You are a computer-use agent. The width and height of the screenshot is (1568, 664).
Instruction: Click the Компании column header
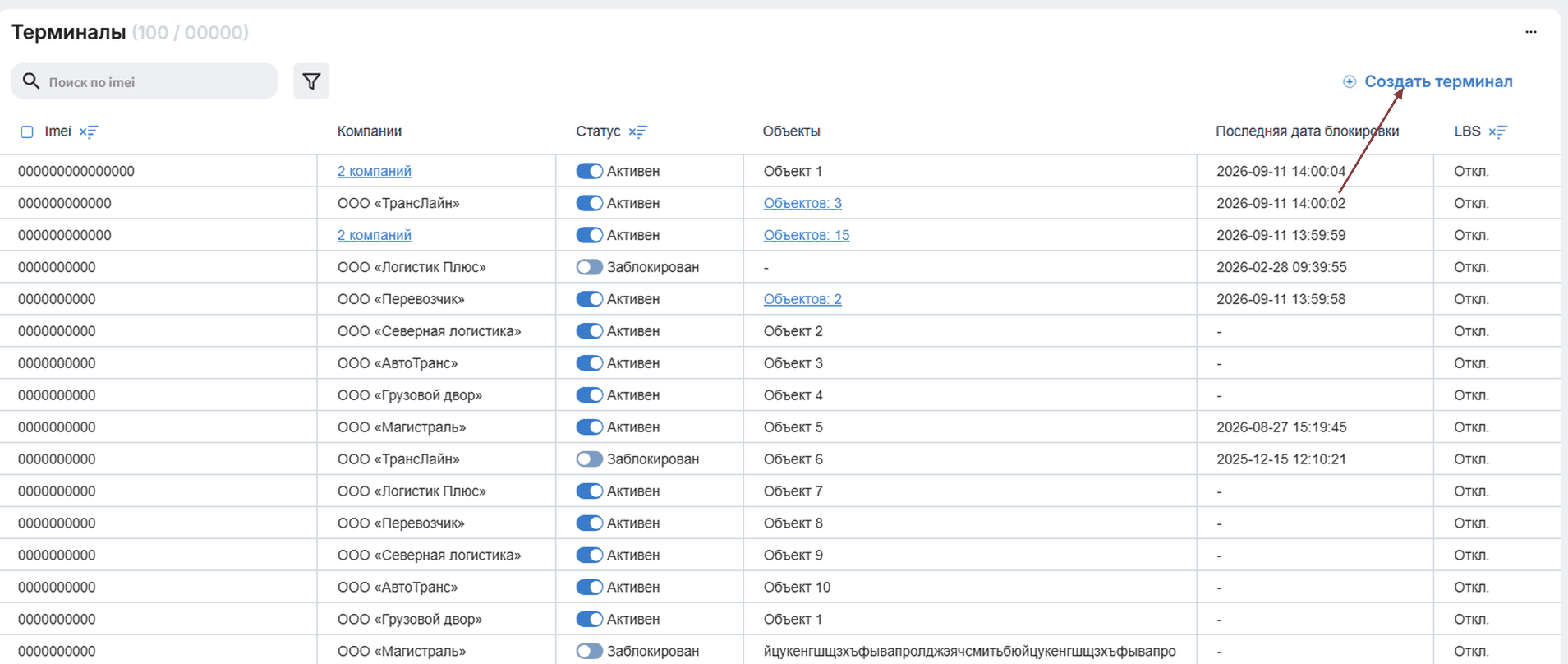point(370,131)
